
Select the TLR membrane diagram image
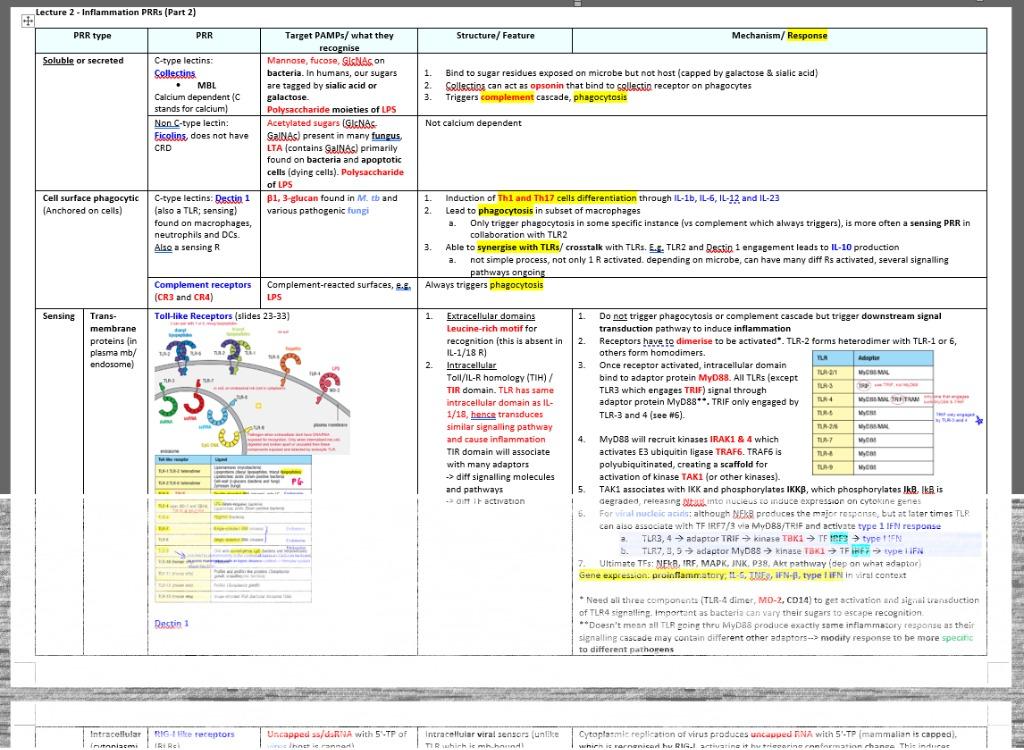coord(252,388)
